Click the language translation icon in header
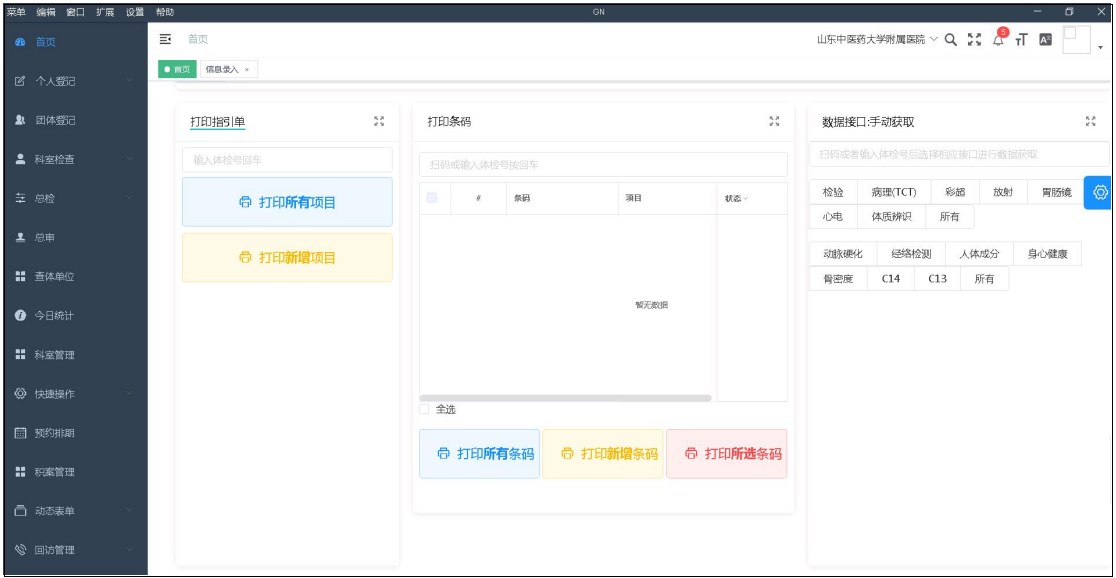Screen dimensions: 1116x578 1045,40
